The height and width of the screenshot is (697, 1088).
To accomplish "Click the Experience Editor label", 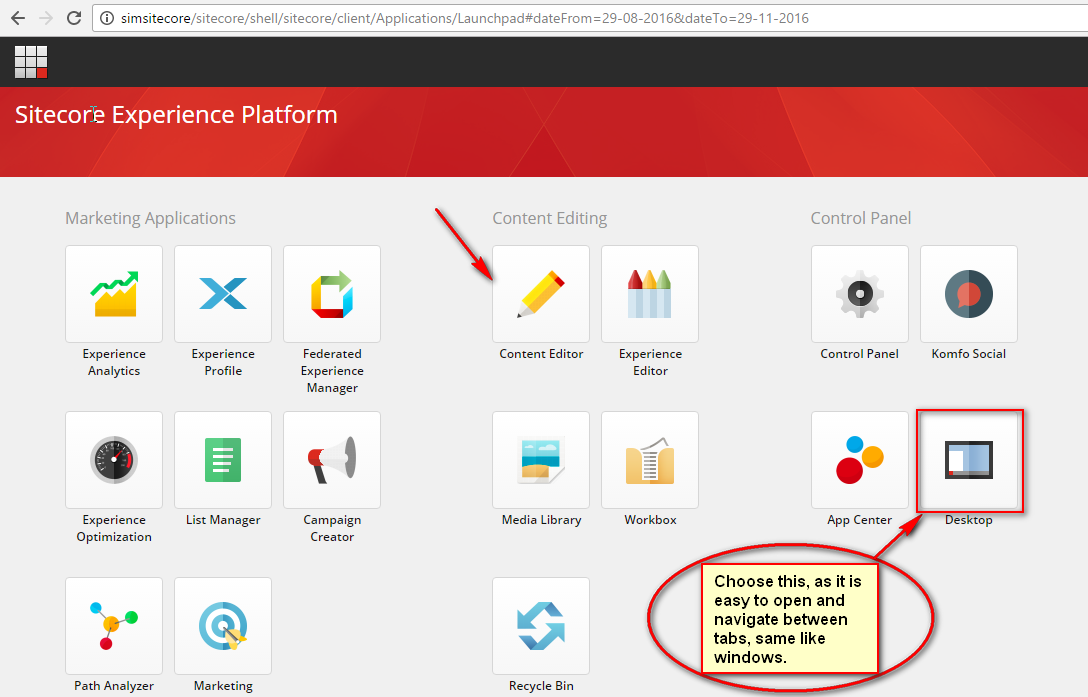I will [x=650, y=362].
